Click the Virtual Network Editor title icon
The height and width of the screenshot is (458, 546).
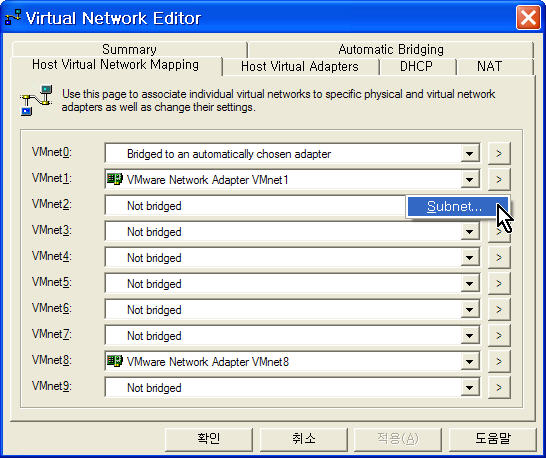click(x=13, y=17)
